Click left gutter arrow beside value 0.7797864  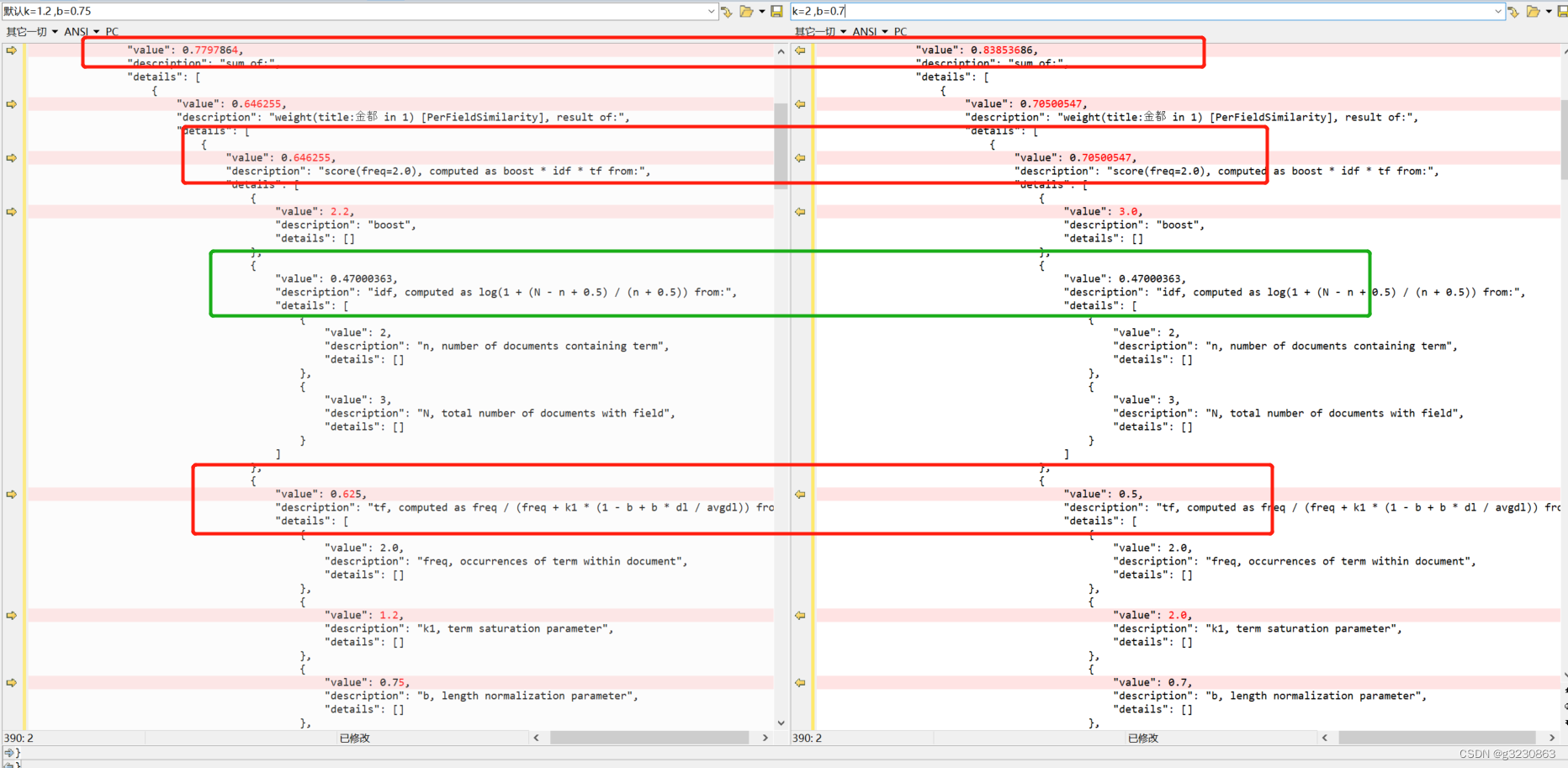[x=11, y=50]
